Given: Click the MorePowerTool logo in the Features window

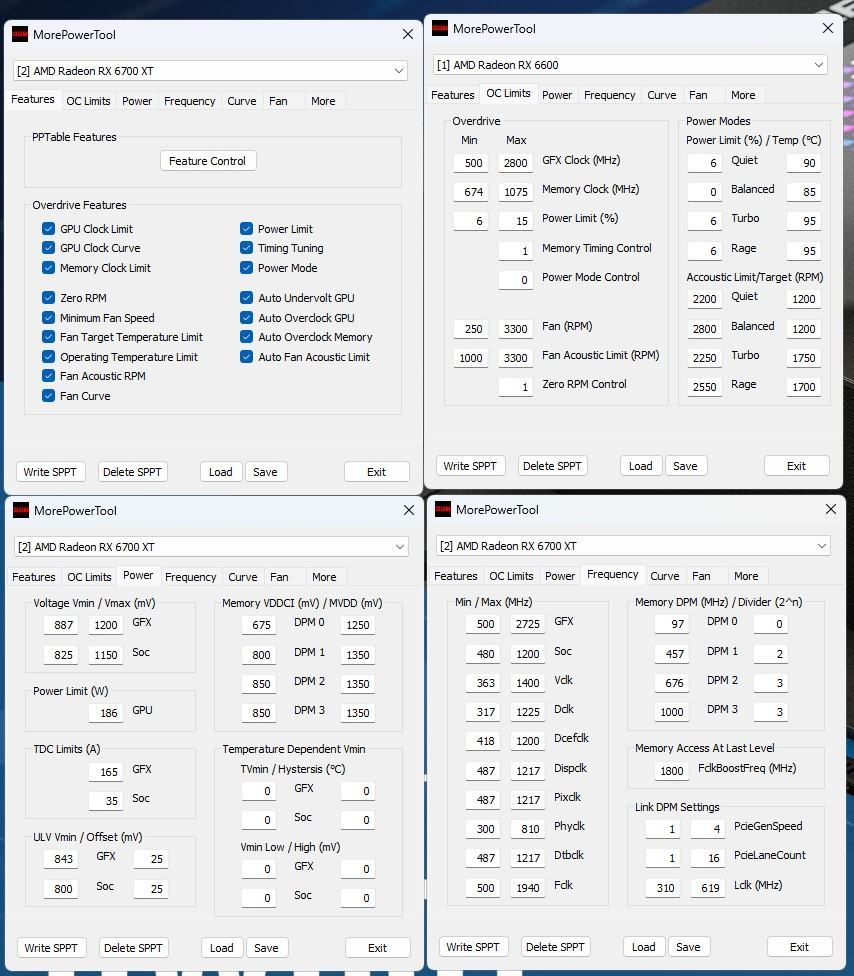Looking at the screenshot, I should pyautogui.click(x=20, y=34).
